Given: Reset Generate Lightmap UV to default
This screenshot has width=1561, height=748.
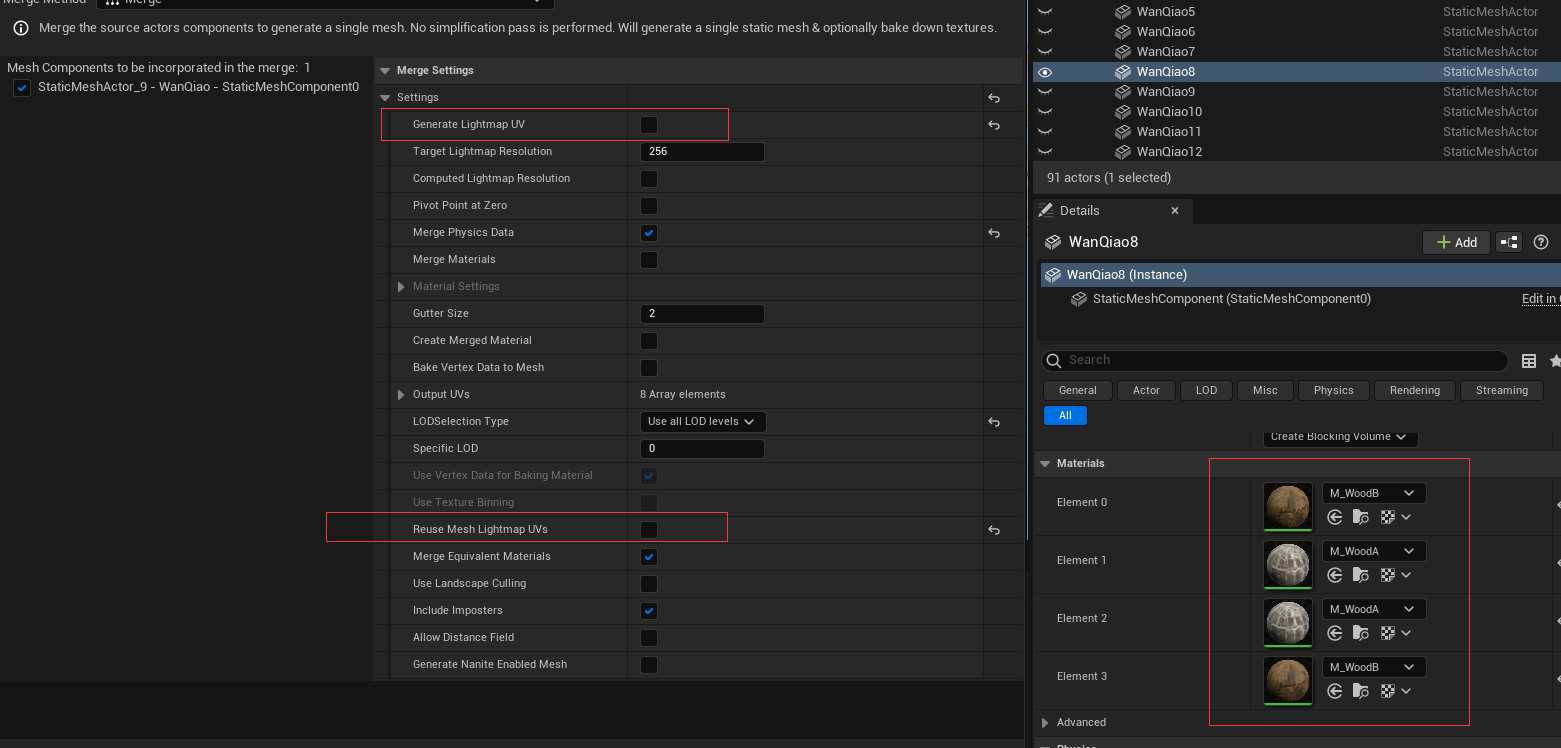Looking at the screenshot, I should (994, 125).
